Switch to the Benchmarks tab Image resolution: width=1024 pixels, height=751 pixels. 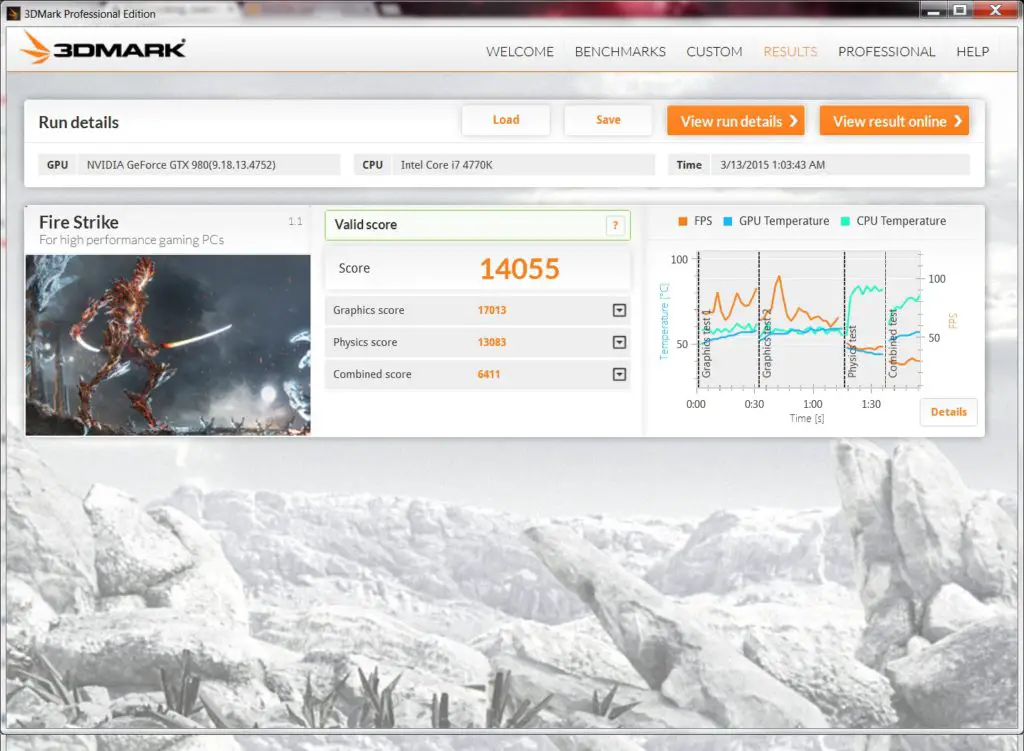[x=620, y=52]
